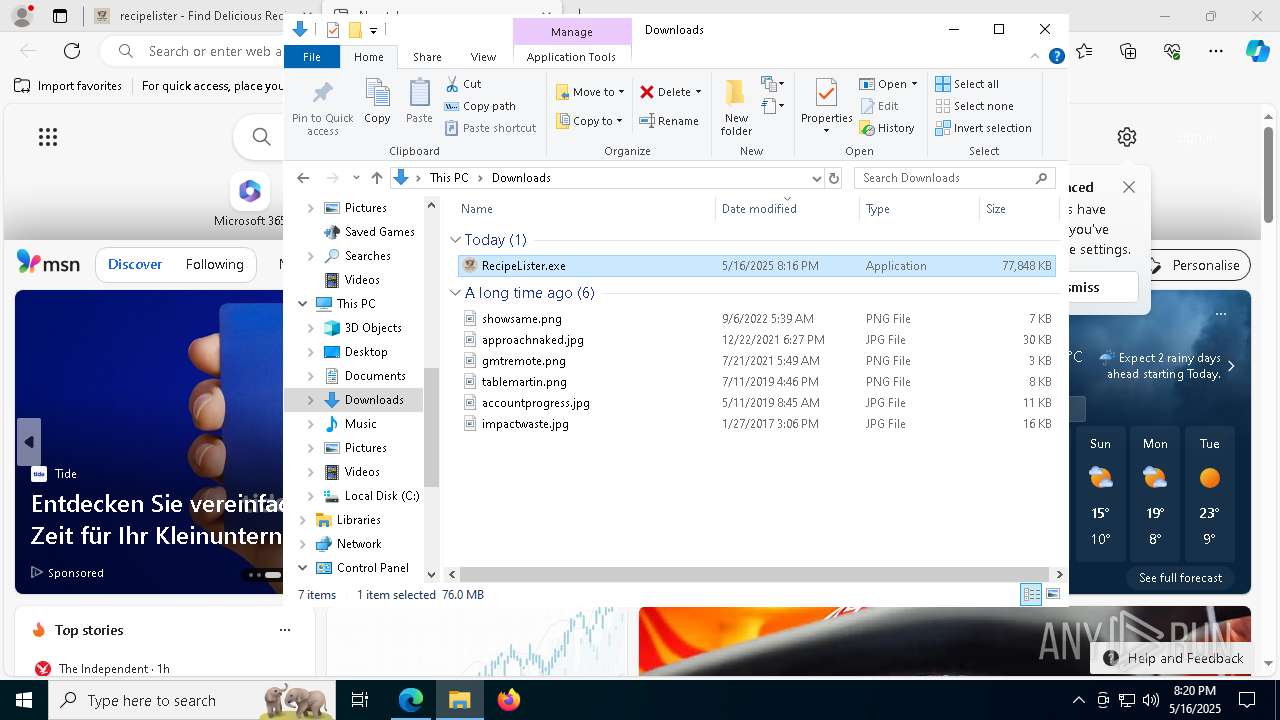Click Personalise button in Edge

click(x=1194, y=265)
